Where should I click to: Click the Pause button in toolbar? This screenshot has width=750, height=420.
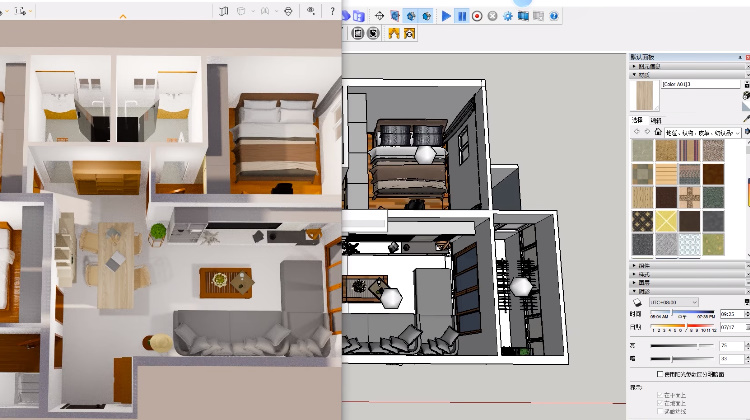tap(462, 16)
